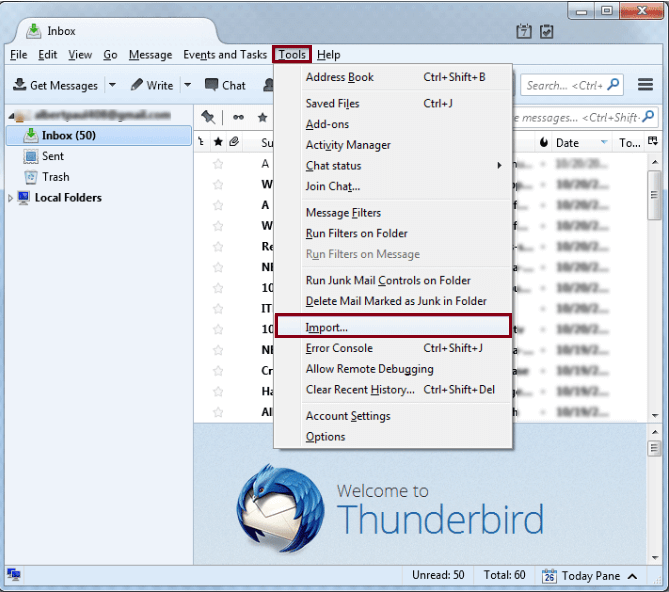
Task: Click preview pane scroll up arrow
Action: point(654,432)
